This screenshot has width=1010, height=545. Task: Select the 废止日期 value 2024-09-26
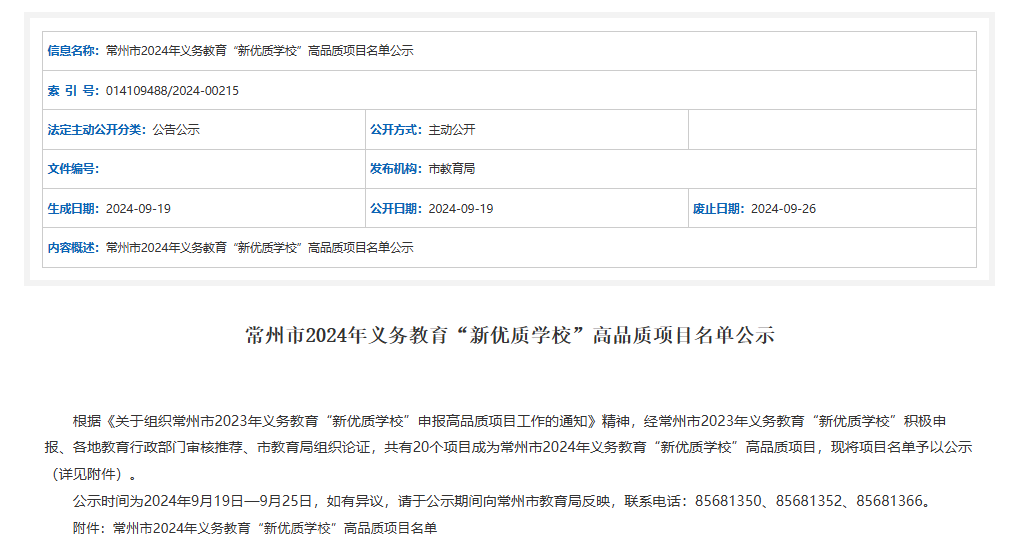click(x=783, y=209)
